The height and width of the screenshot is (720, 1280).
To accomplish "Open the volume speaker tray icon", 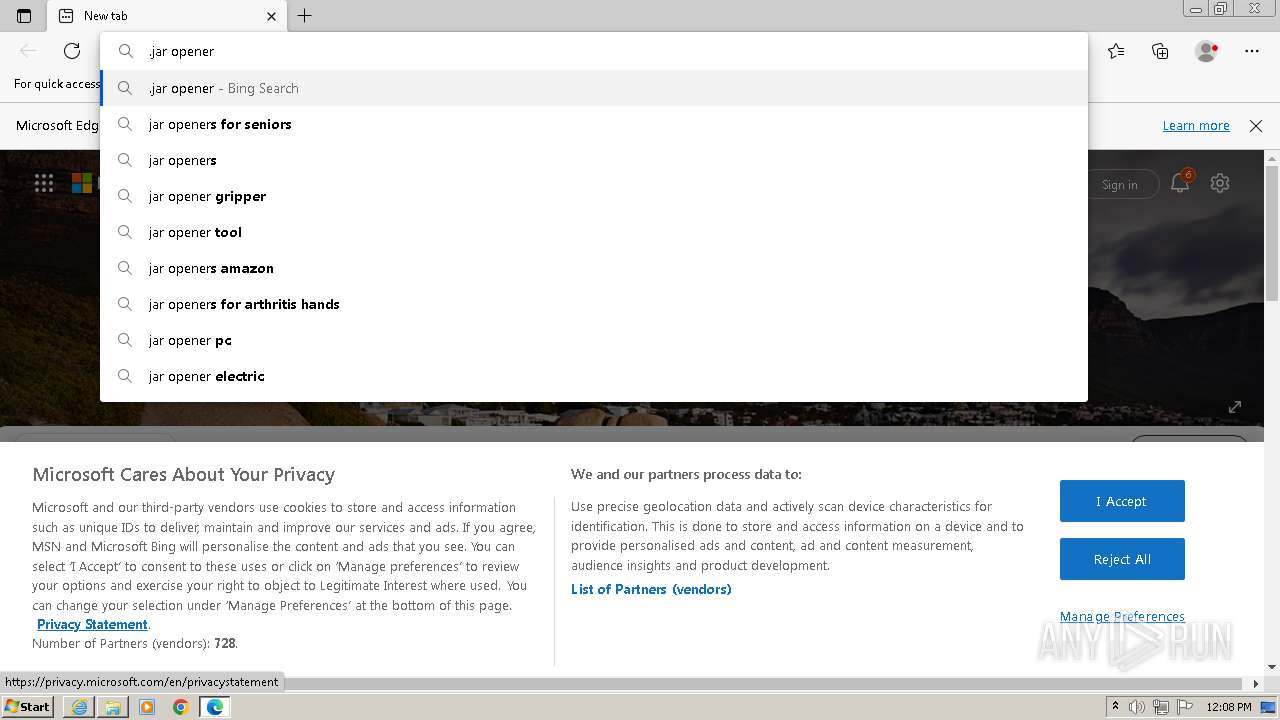I will tap(1137, 707).
